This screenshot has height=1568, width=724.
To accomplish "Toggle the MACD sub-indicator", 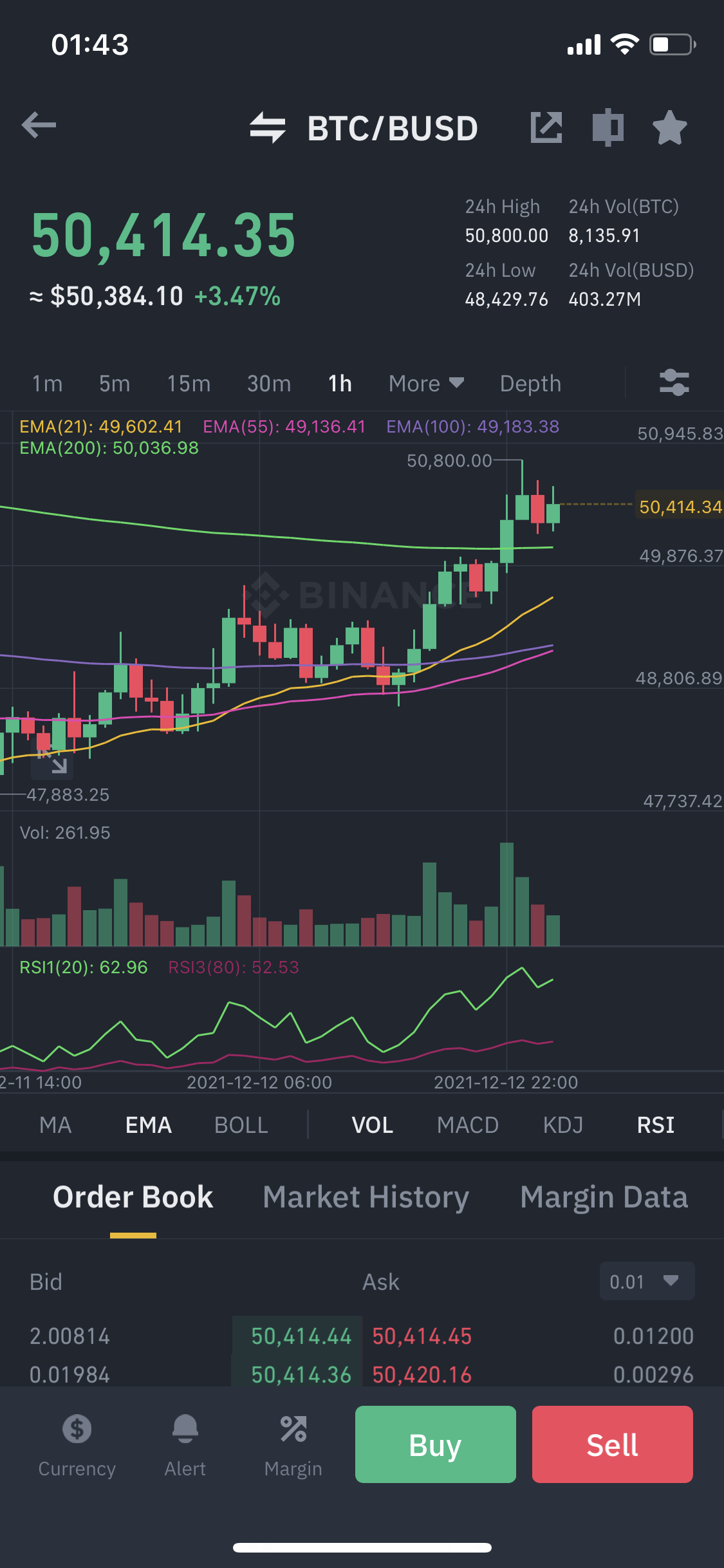I will coord(468,1125).
